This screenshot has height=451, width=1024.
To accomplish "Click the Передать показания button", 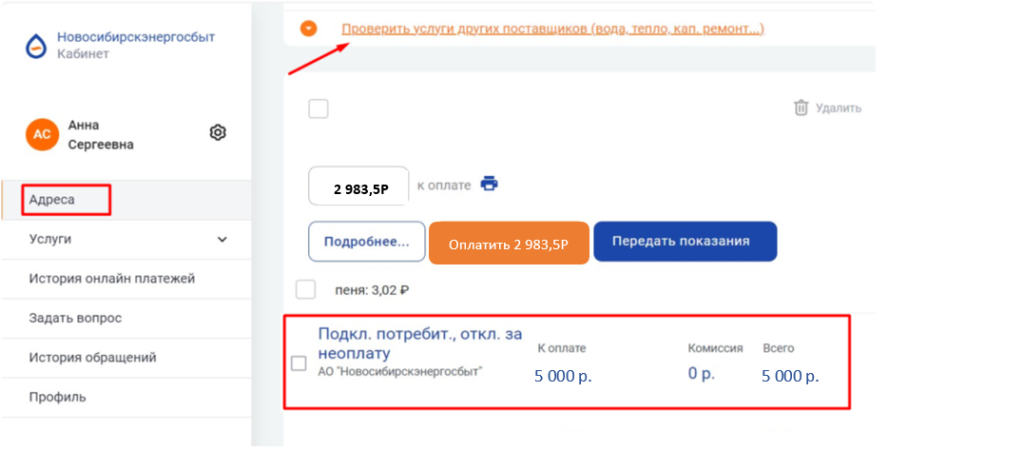I will point(685,242).
